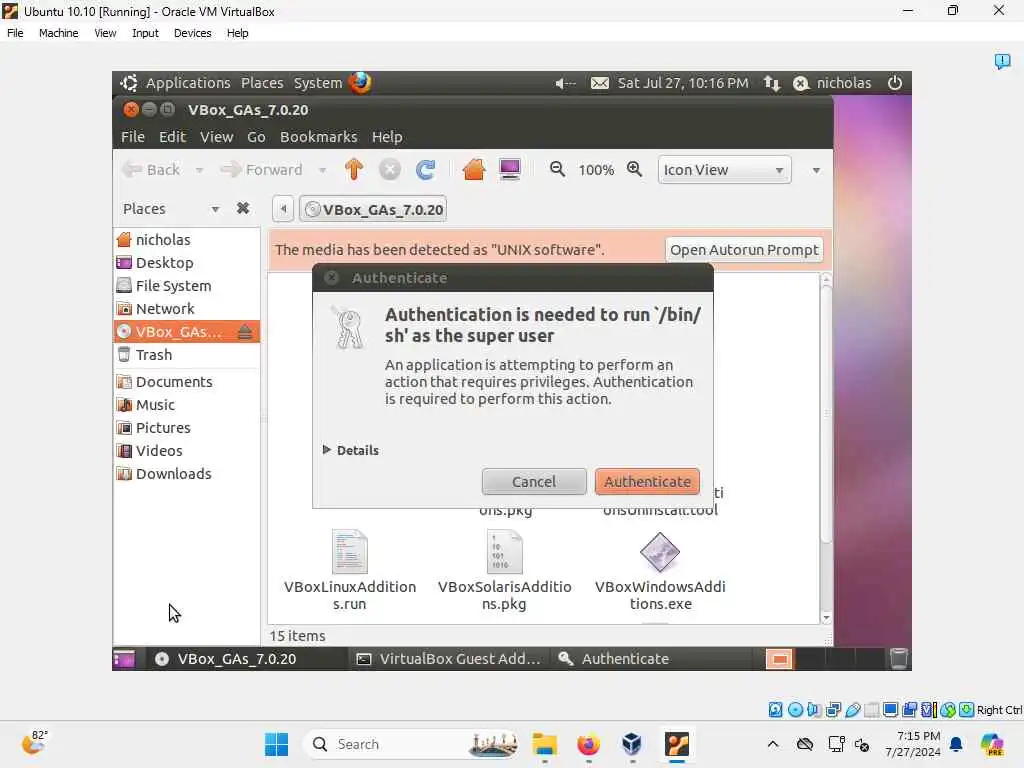Open the Applications menu
The image size is (1024, 768).
coord(187,83)
